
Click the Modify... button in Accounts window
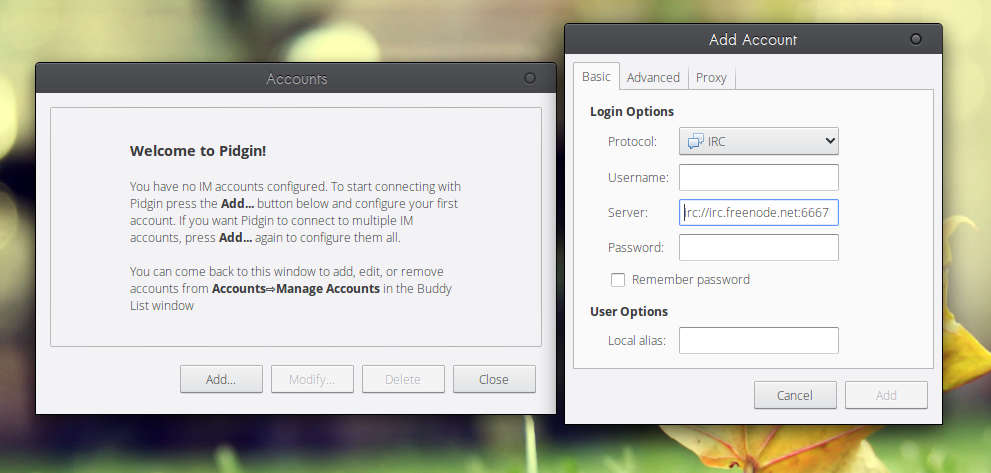[x=312, y=379]
